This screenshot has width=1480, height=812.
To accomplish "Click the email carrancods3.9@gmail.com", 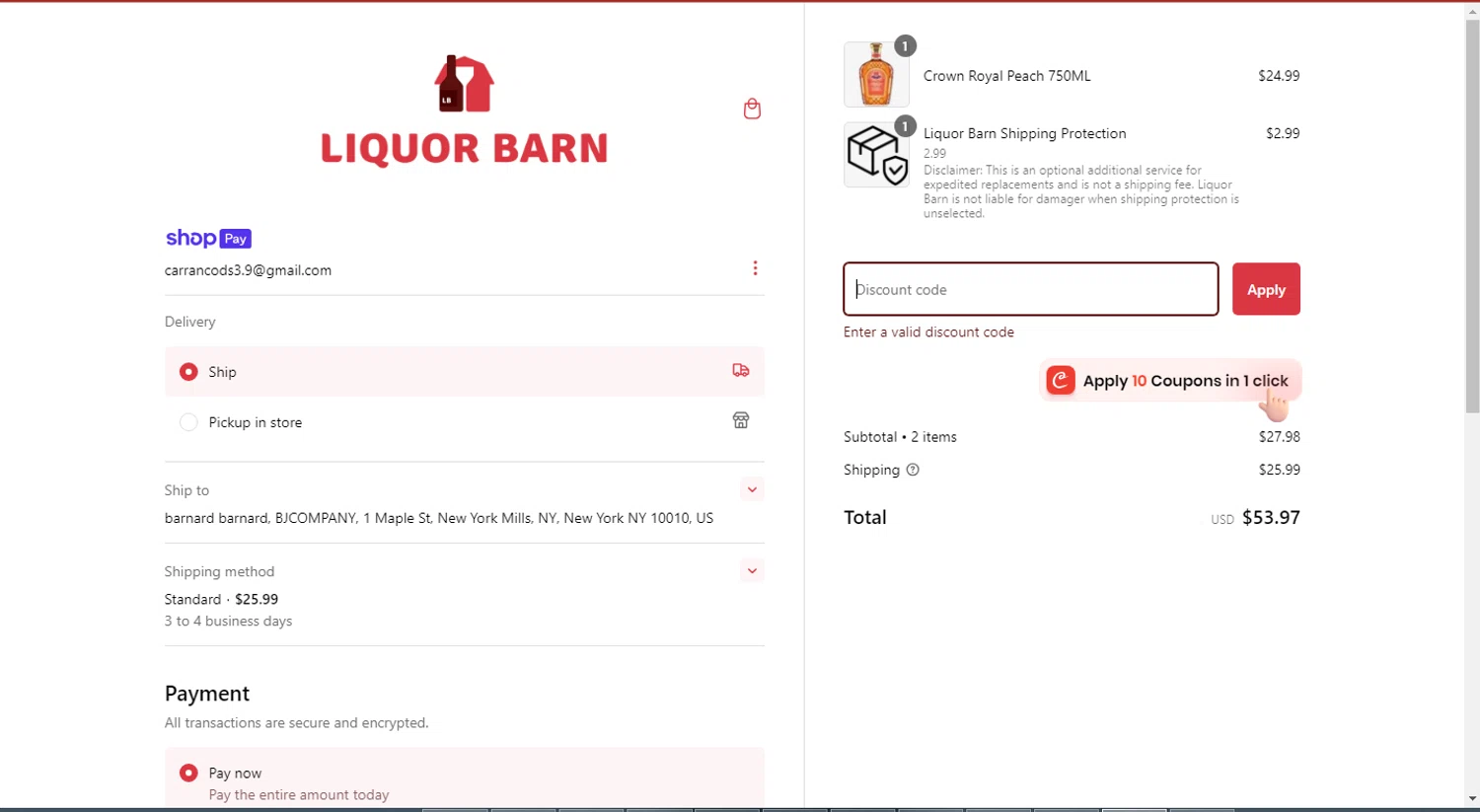I will pyautogui.click(x=248, y=270).
